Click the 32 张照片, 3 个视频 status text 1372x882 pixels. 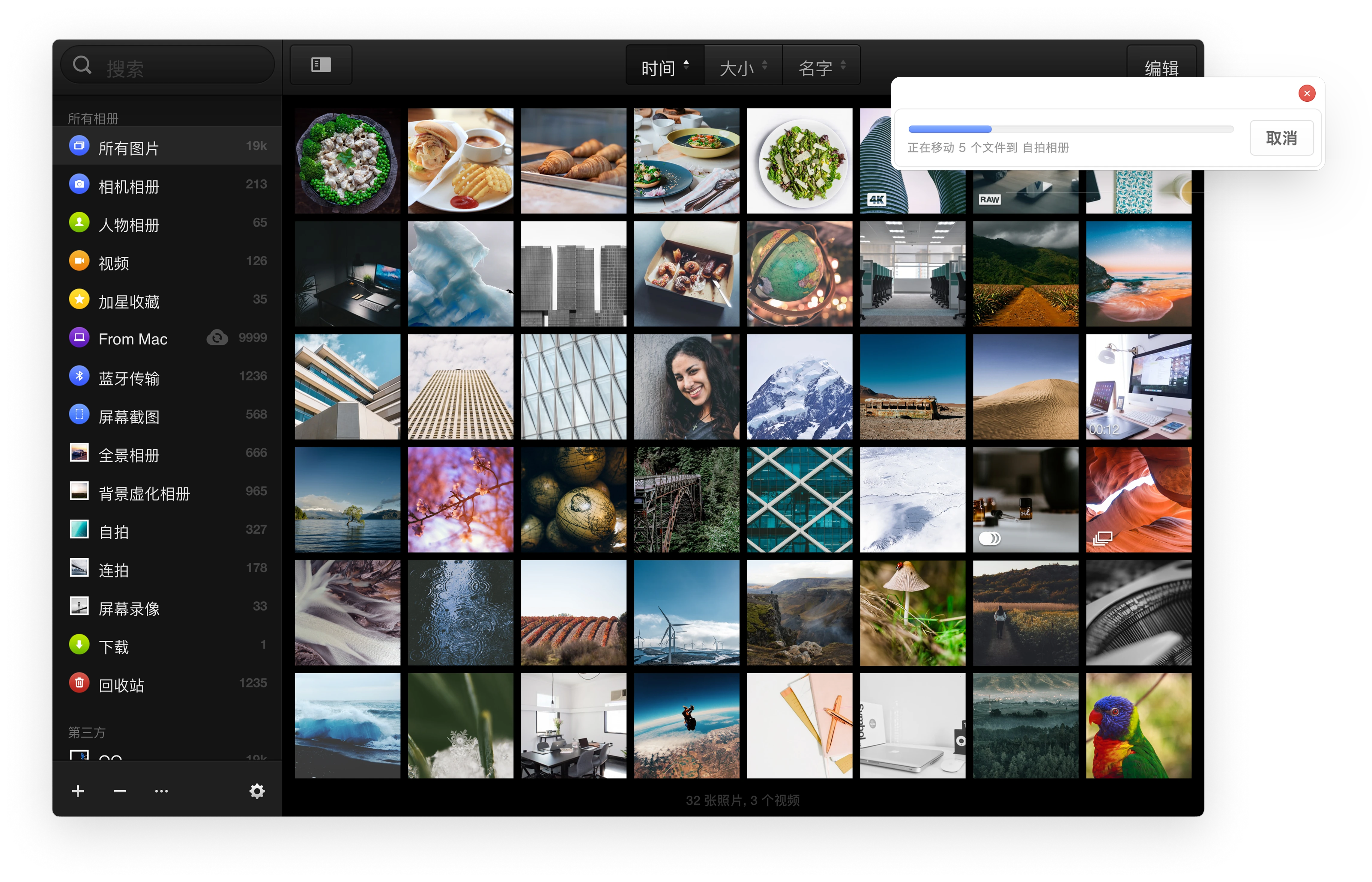[743, 800]
